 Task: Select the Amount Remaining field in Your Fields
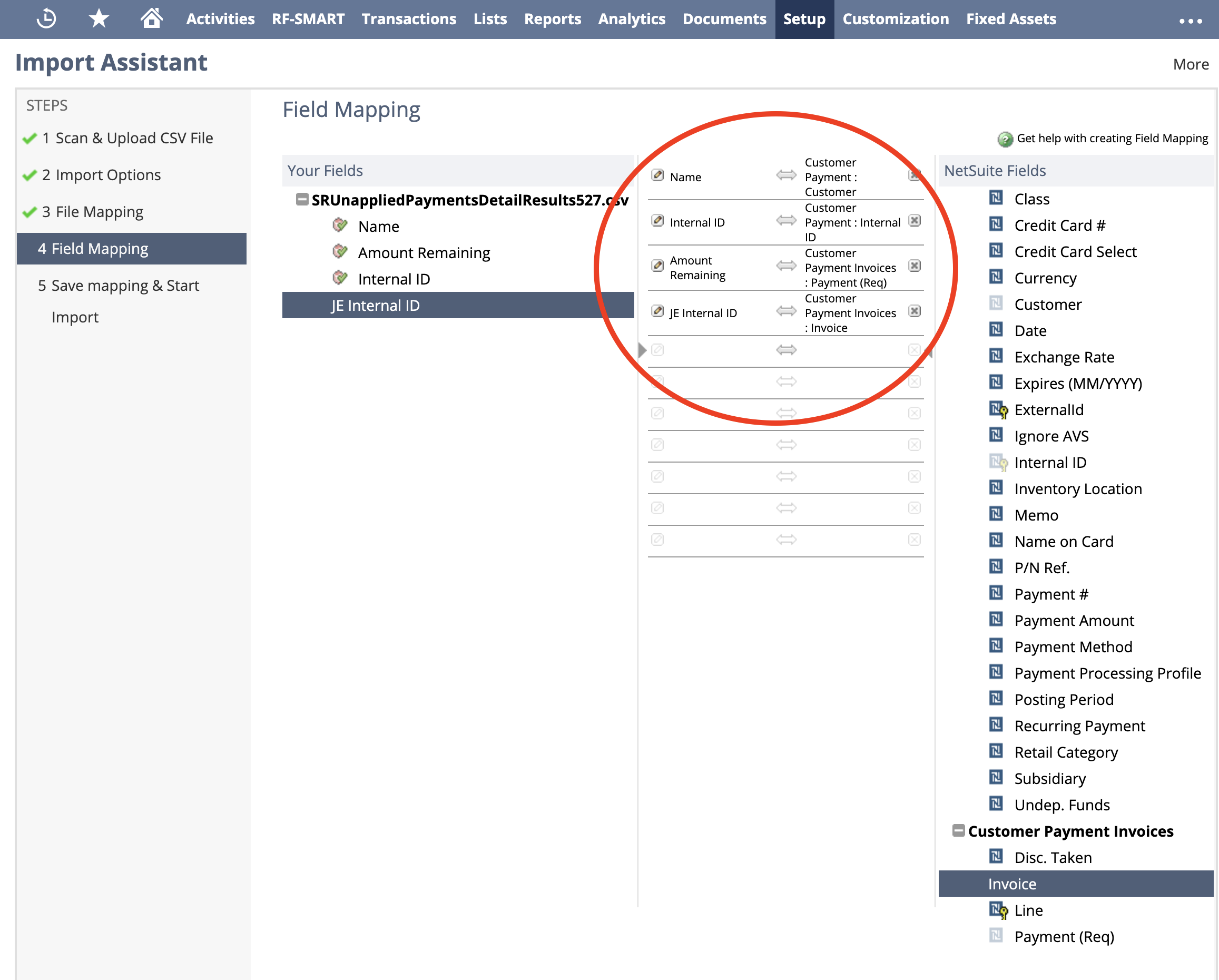coord(424,253)
